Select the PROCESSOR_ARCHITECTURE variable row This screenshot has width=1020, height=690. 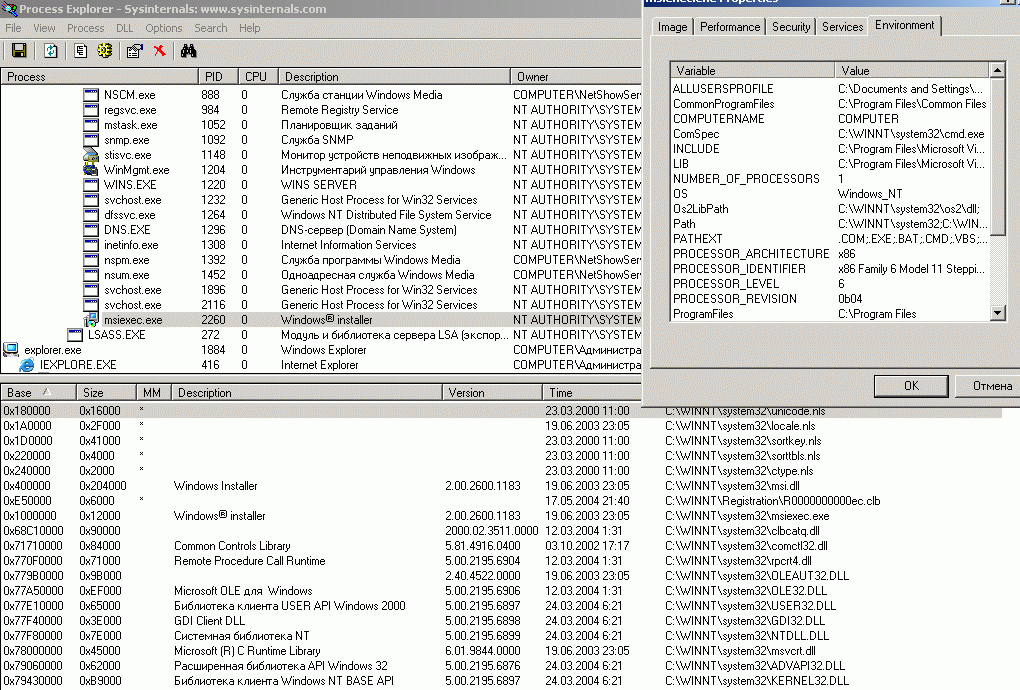829,254
